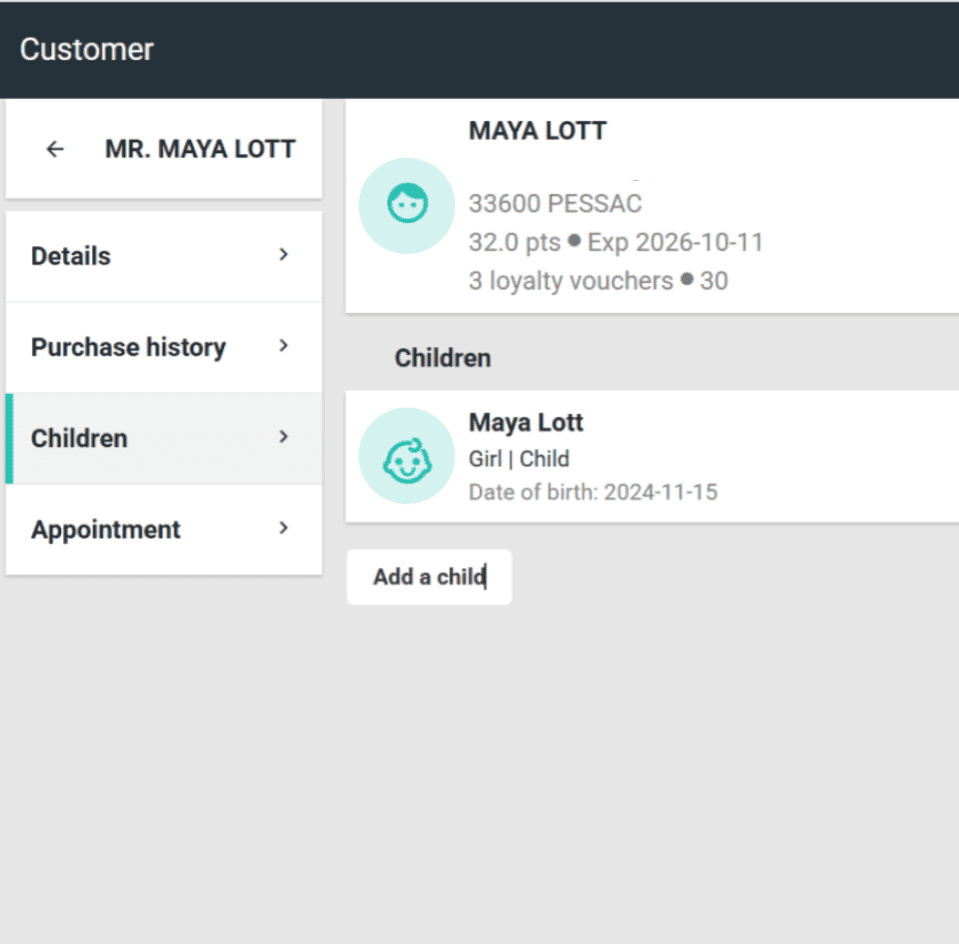Click the customer face avatar icon
This screenshot has width=959, height=944.
point(406,205)
